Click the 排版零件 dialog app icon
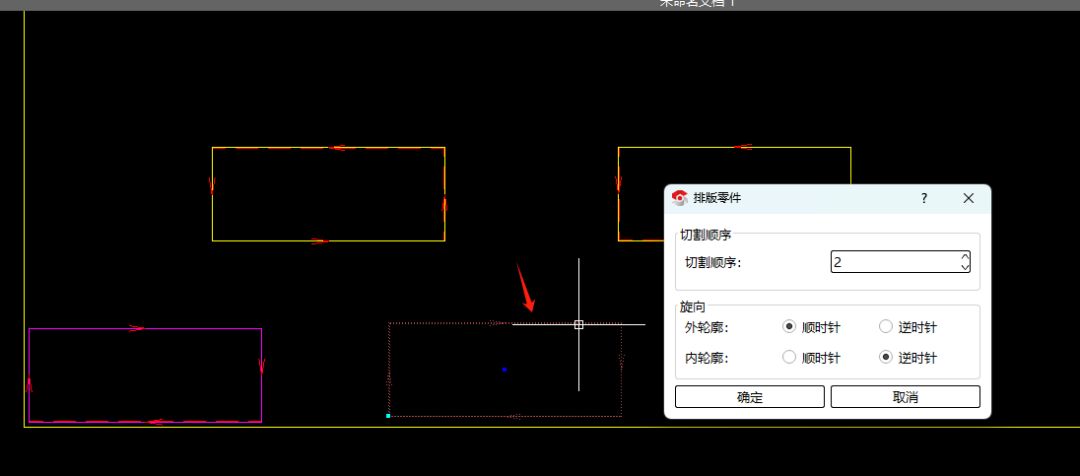 [x=680, y=198]
